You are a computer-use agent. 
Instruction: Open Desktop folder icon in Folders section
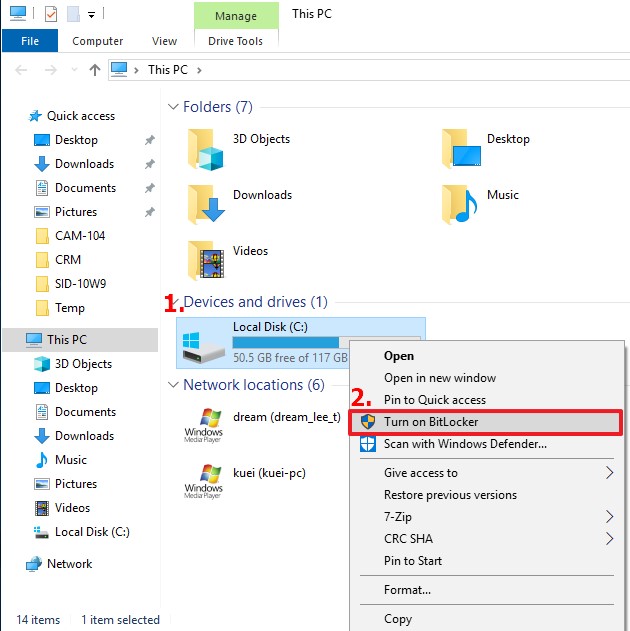tap(460, 149)
